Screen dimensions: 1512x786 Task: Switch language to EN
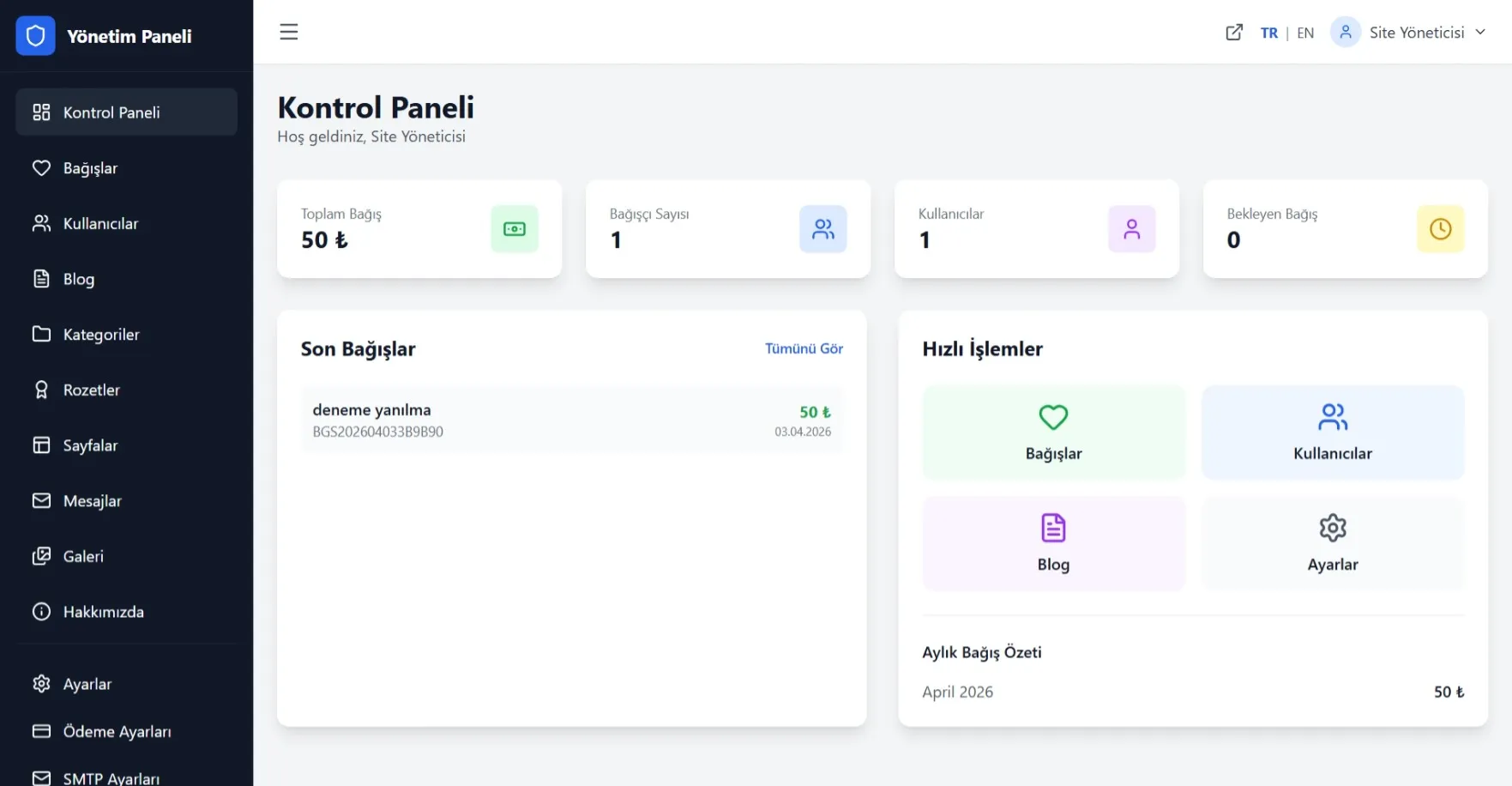pos(1305,33)
